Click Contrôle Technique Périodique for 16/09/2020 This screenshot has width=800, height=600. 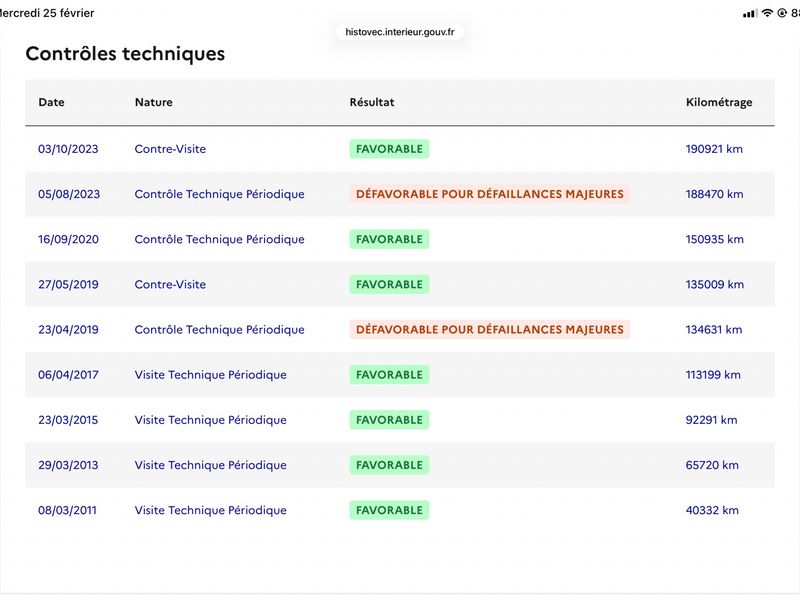219,239
